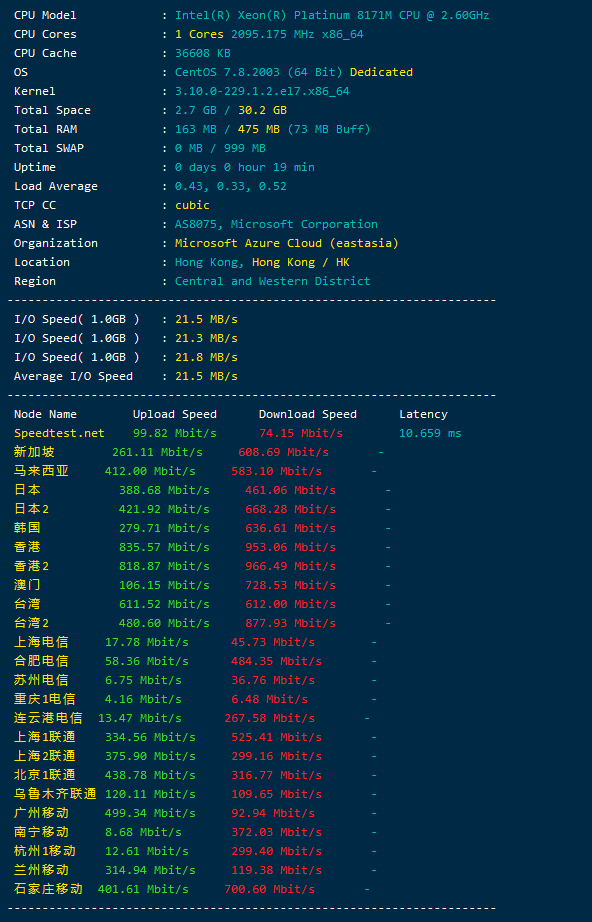Click the Download Speed column header
This screenshot has width=592, height=922.
[x=307, y=414]
